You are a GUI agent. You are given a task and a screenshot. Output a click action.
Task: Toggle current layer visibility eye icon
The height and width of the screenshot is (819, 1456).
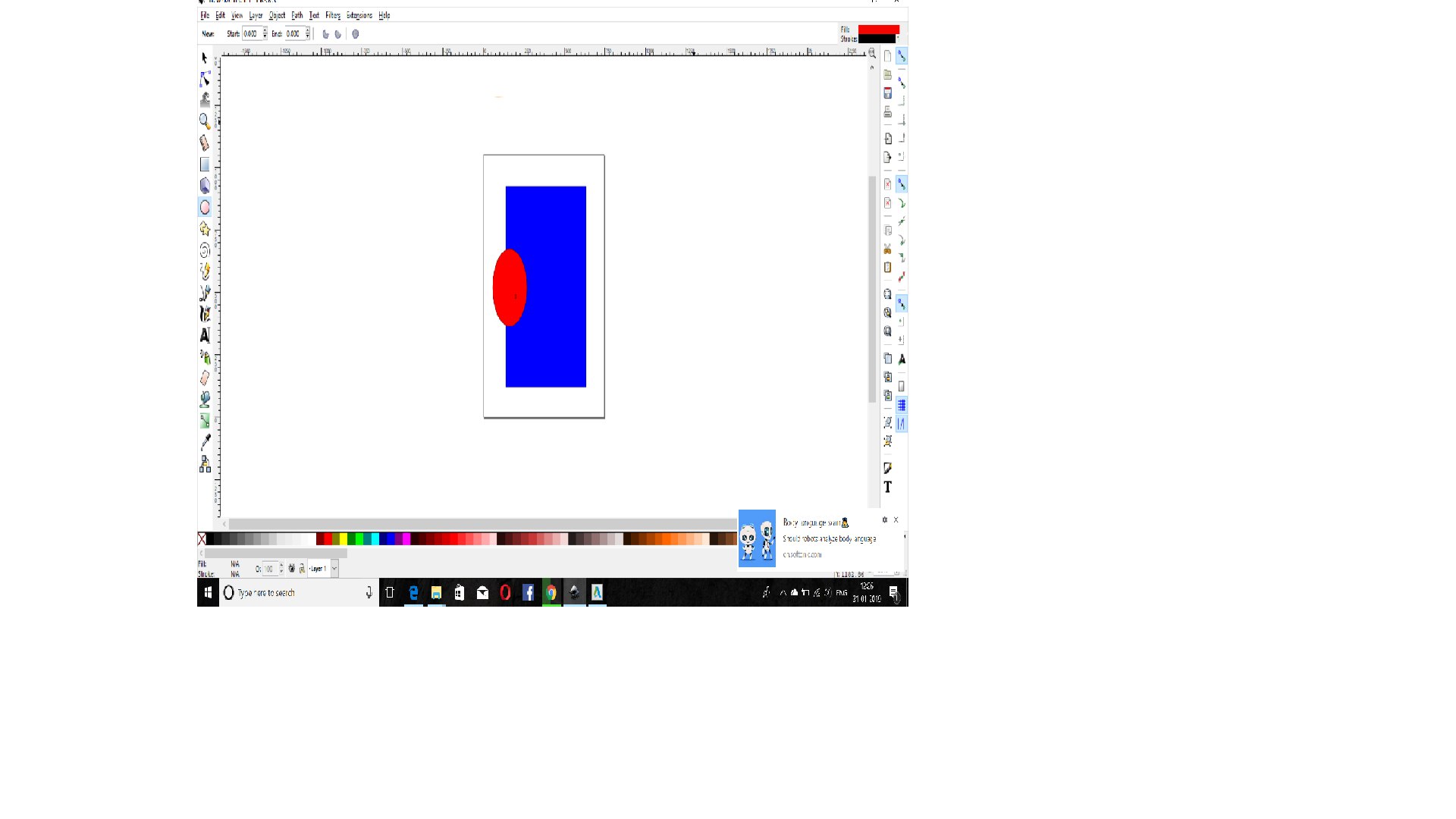(x=291, y=568)
